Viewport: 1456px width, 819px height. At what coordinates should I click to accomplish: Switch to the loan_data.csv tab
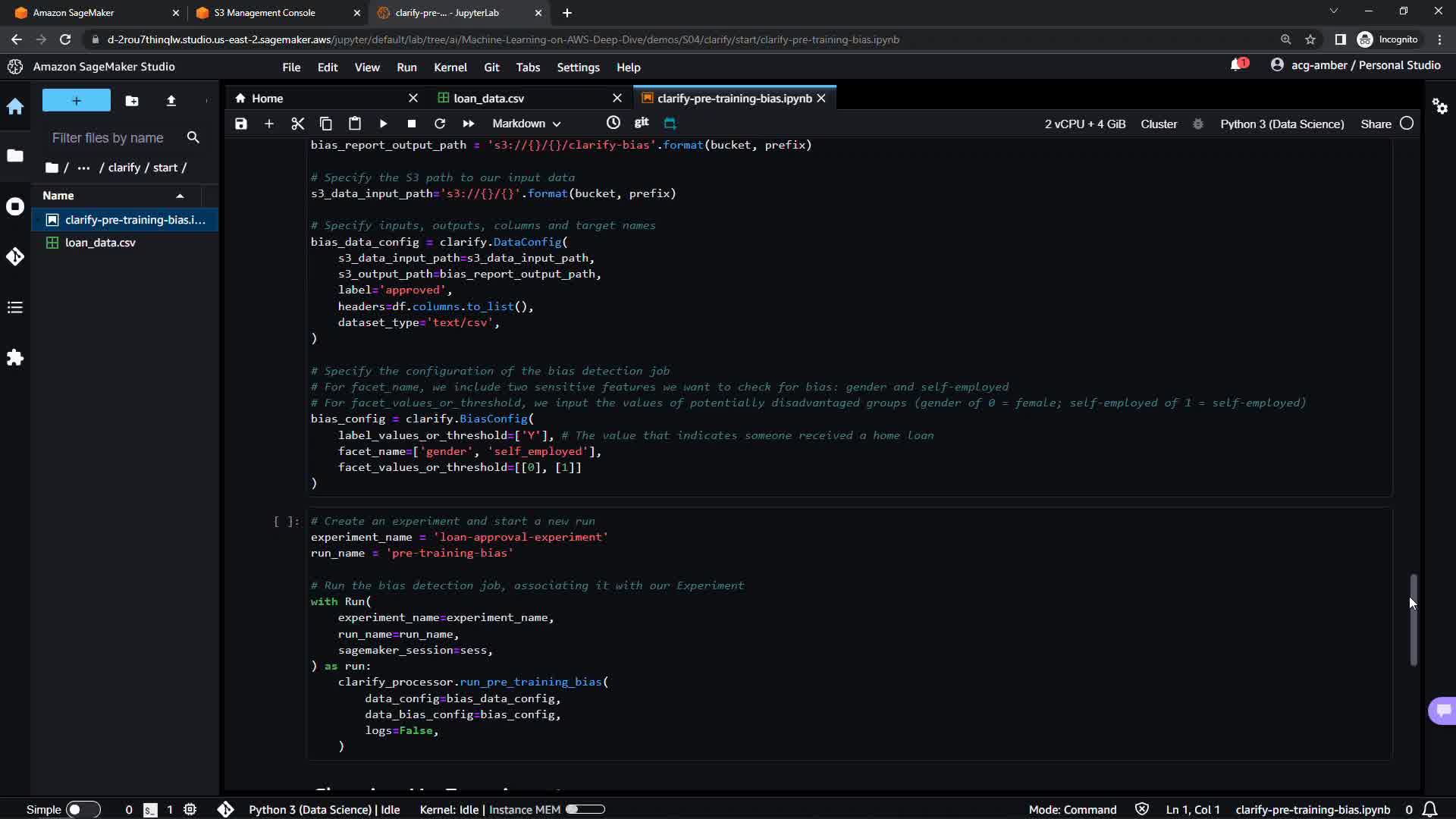488,99
